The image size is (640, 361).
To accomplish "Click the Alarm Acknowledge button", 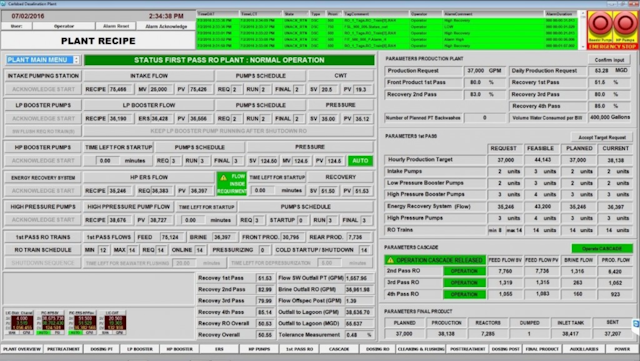I will tap(166, 26).
